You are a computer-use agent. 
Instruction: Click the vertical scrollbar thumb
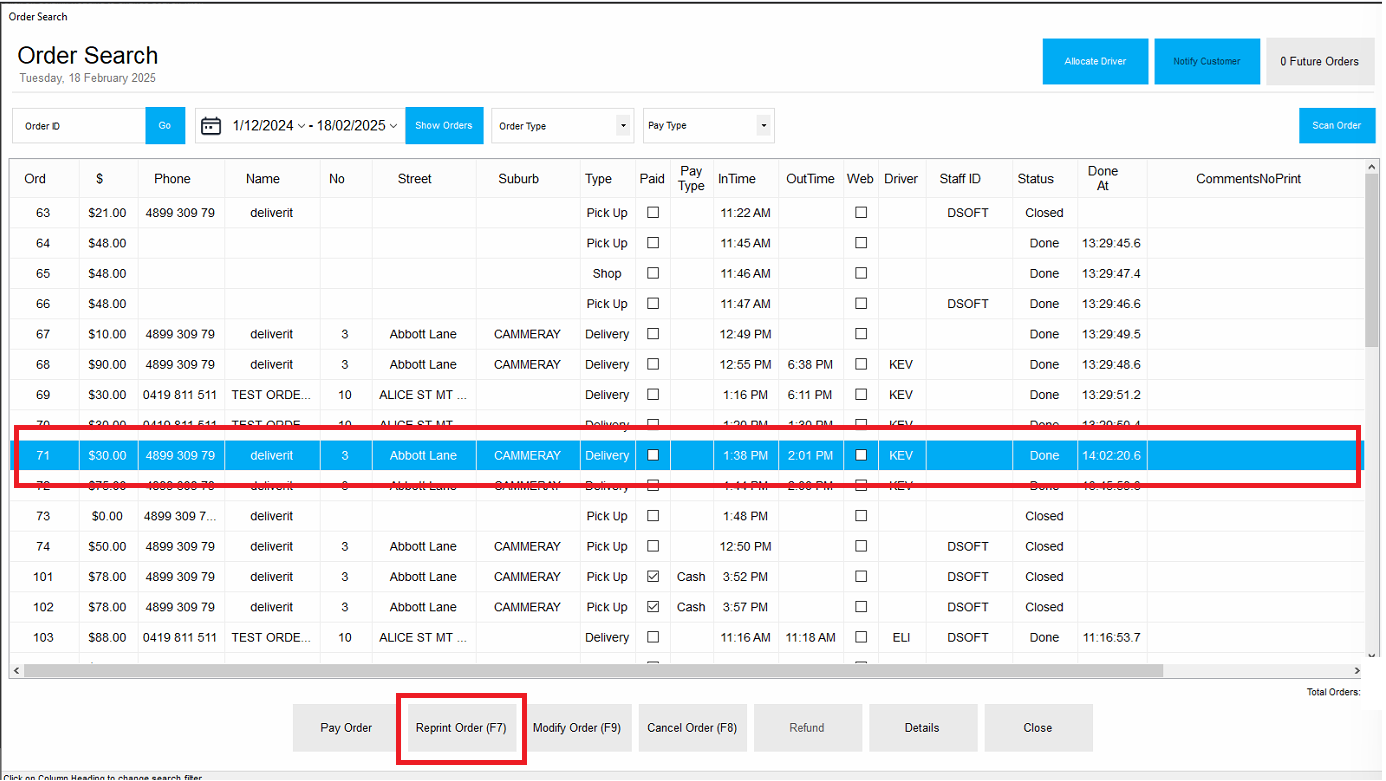(x=1371, y=260)
